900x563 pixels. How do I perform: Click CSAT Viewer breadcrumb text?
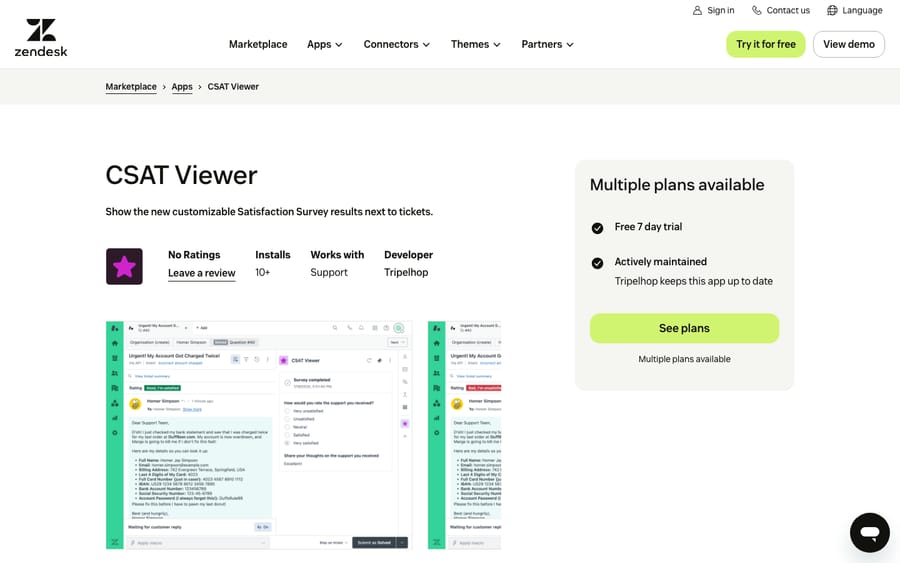pos(233,87)
